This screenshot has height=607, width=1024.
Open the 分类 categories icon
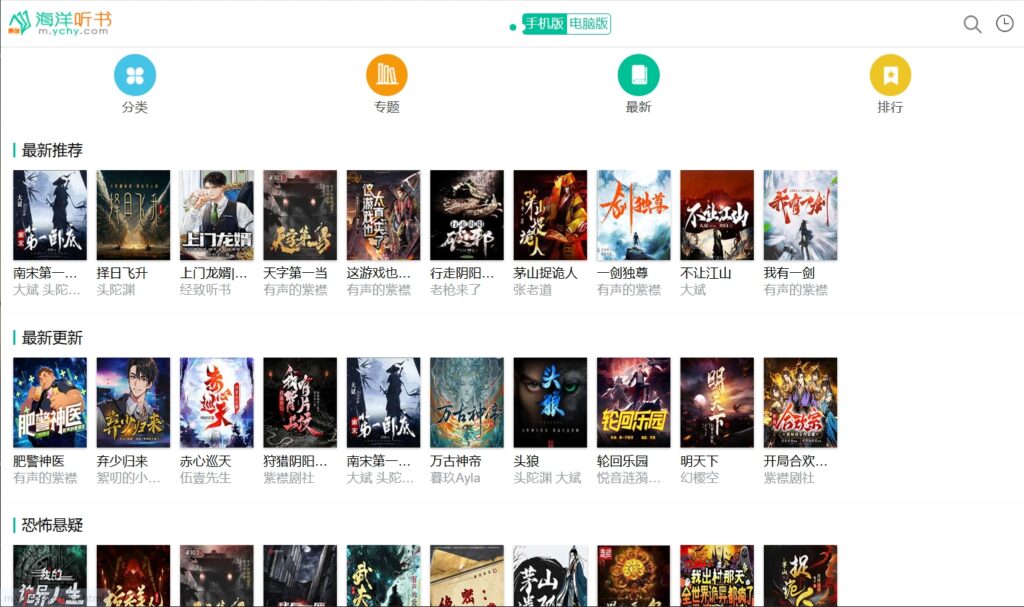coord(136,75)
